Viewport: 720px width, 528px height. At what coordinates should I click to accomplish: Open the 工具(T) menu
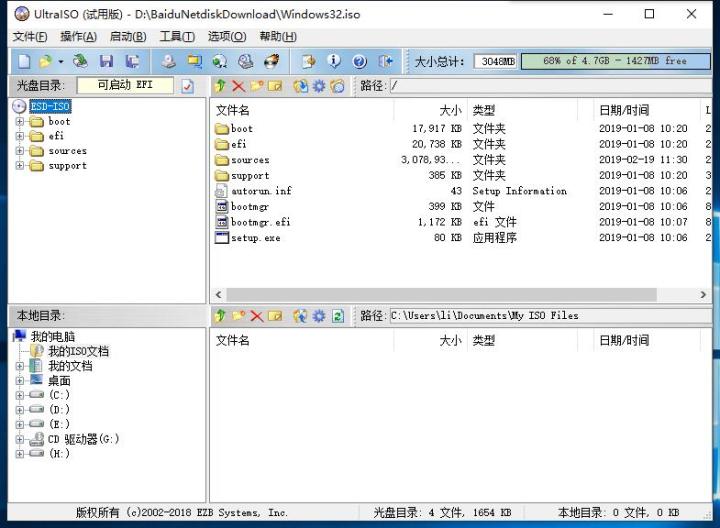(x=177, y=36)
